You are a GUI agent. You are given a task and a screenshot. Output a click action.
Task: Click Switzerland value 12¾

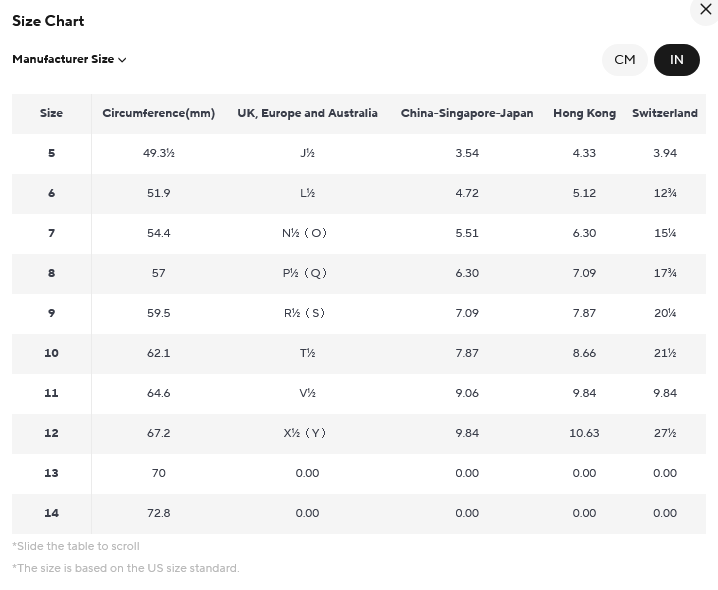point(665,193)
